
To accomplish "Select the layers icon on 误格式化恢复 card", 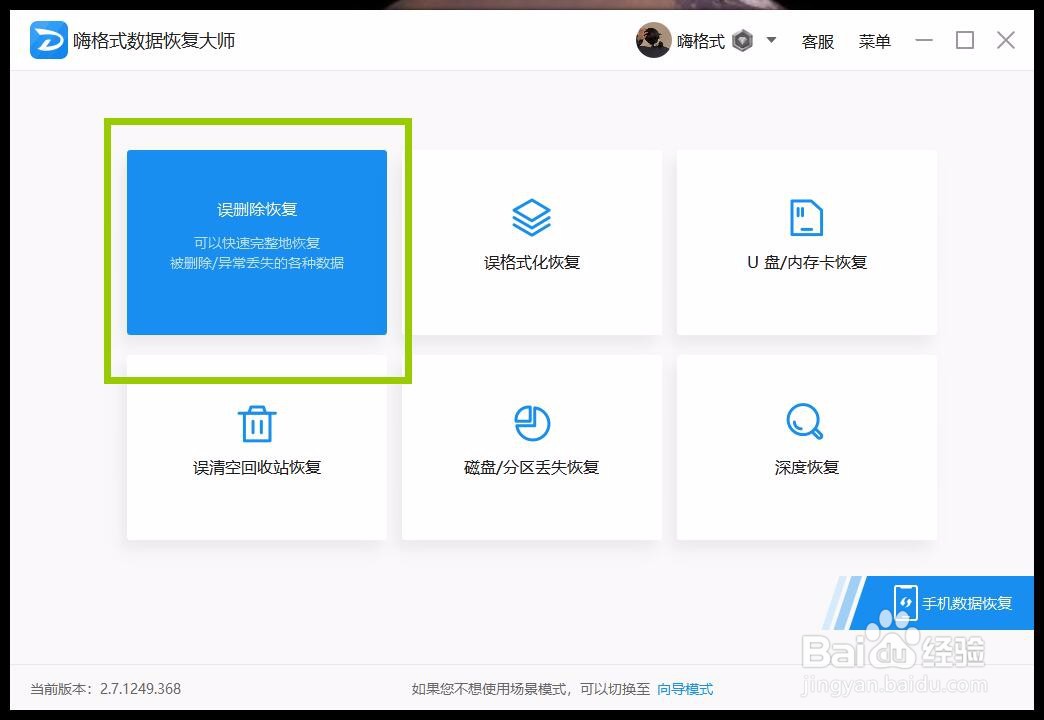I will [531, 215].
